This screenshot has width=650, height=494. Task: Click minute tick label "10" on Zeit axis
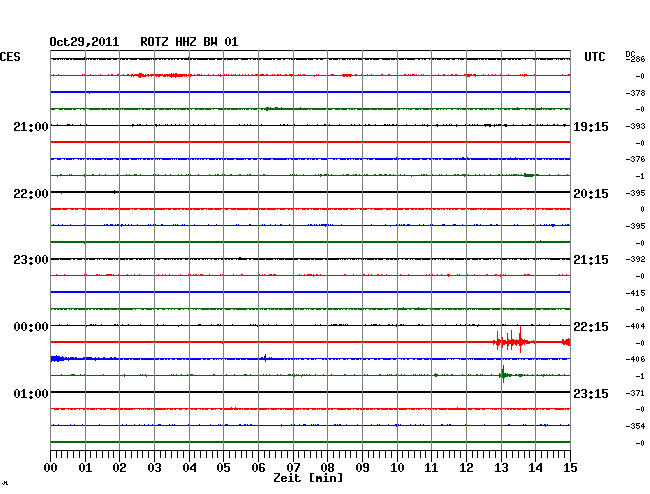coord(397,468)
